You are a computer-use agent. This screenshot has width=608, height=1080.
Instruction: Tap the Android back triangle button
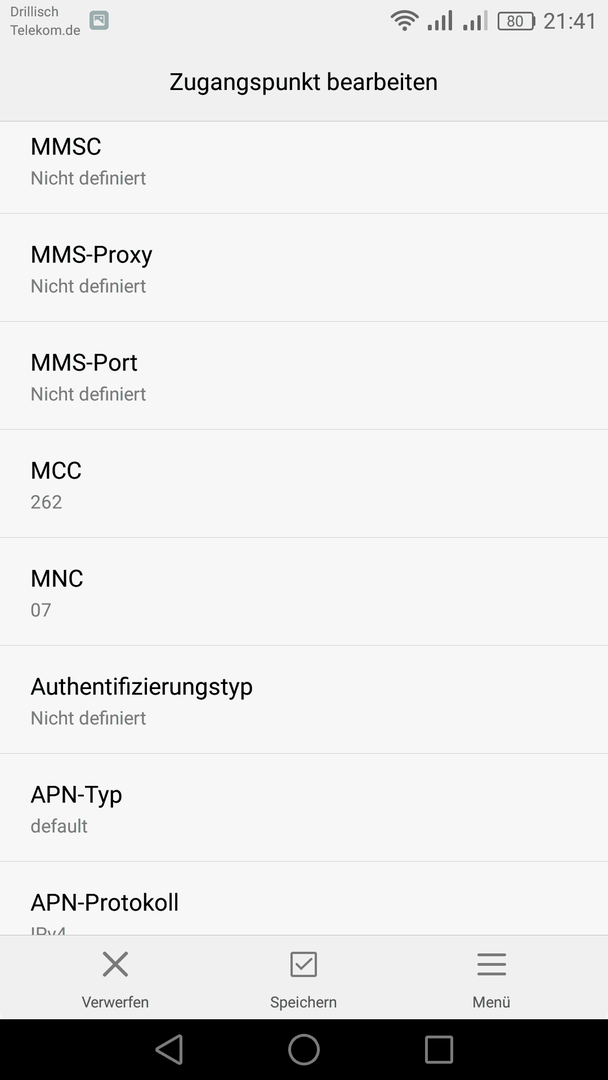click(x=169, y=1050)
